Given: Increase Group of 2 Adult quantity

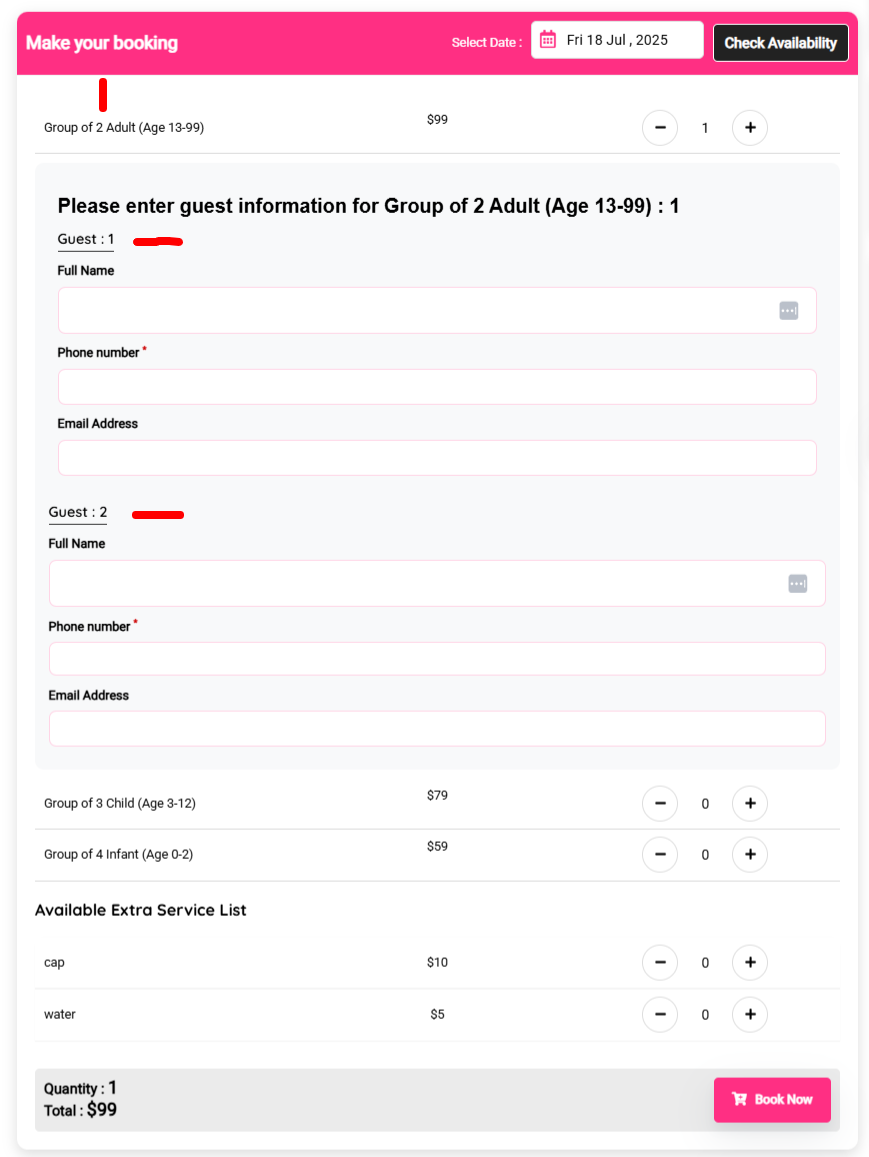Looking at the screenshot, I should [x=749, y=128].
